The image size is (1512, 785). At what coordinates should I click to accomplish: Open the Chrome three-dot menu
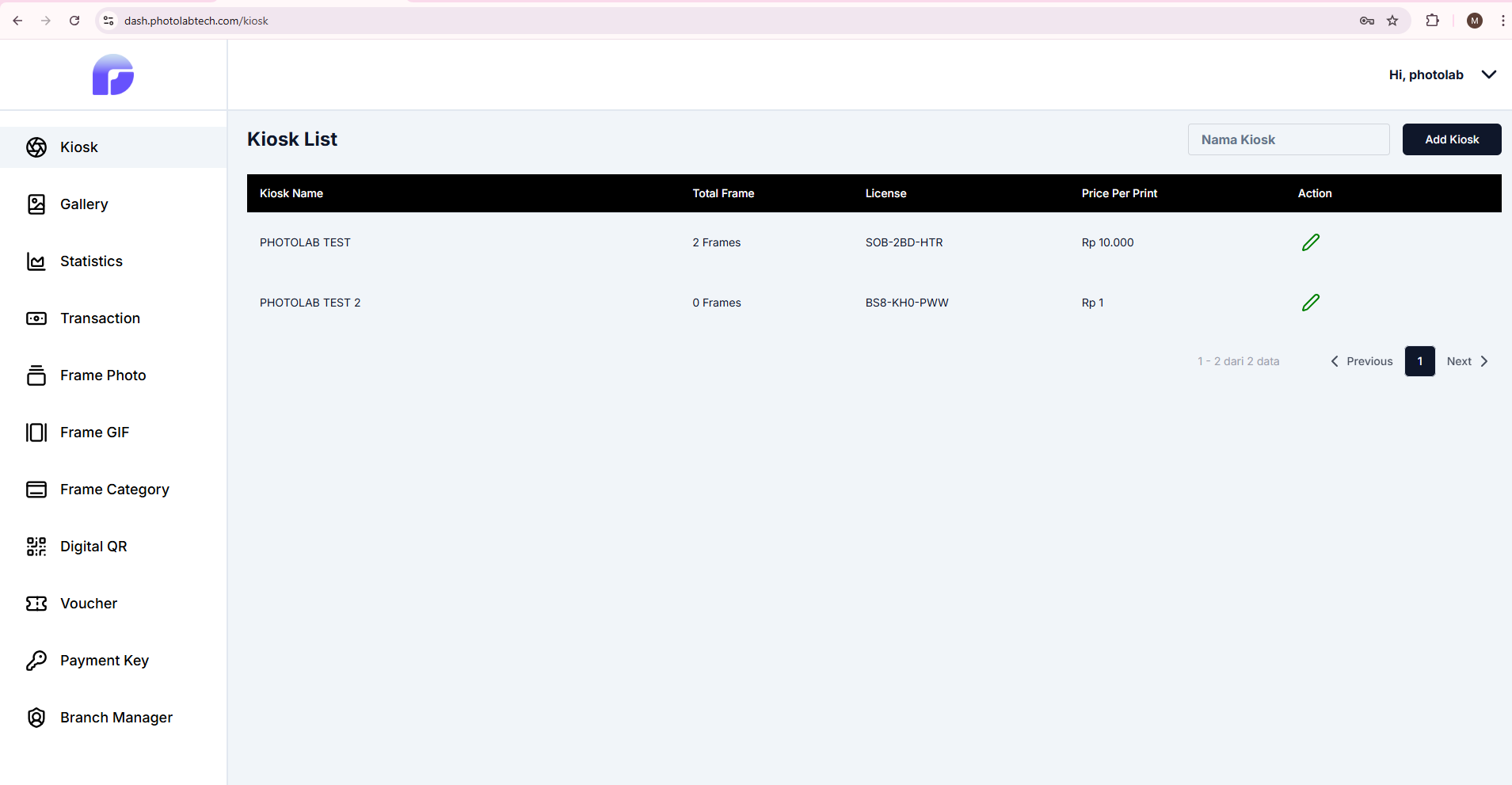pos(1502,21)
